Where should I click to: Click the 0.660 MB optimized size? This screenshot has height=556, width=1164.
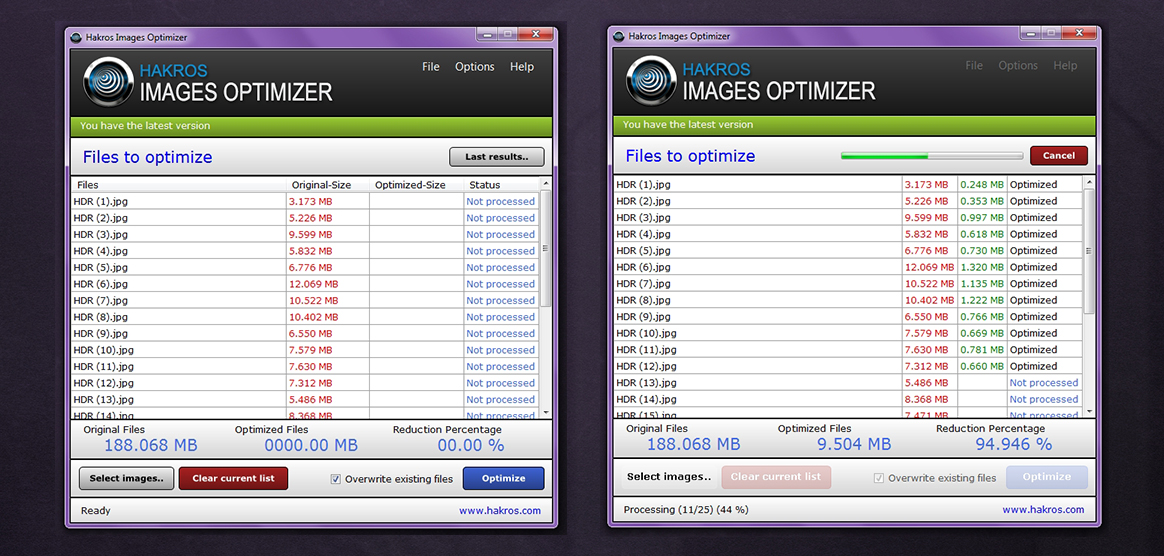[982, 366]
